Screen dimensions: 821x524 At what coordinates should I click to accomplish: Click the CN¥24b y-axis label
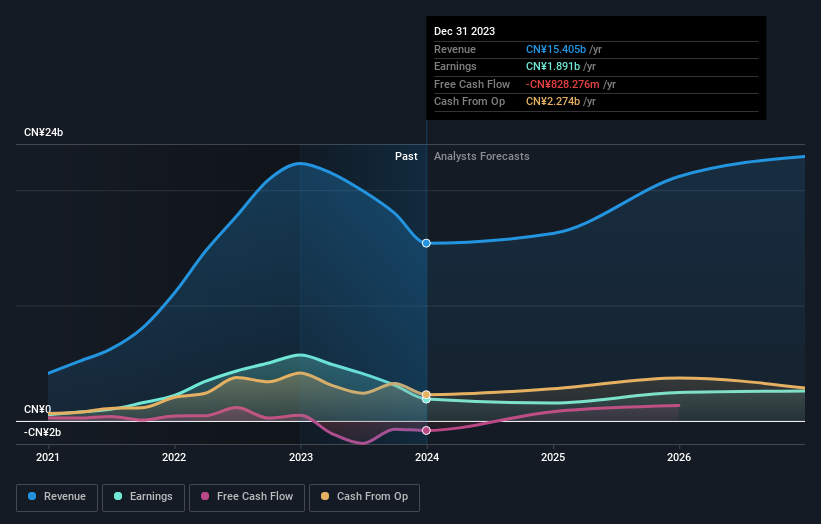[43, 132]
